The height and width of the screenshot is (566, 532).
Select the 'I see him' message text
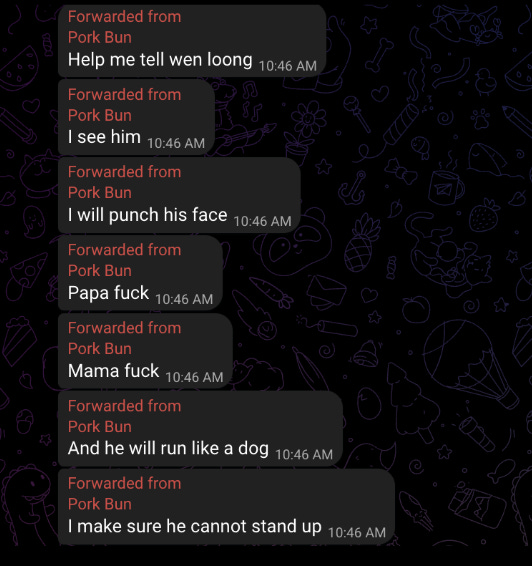tap(104, 137)
